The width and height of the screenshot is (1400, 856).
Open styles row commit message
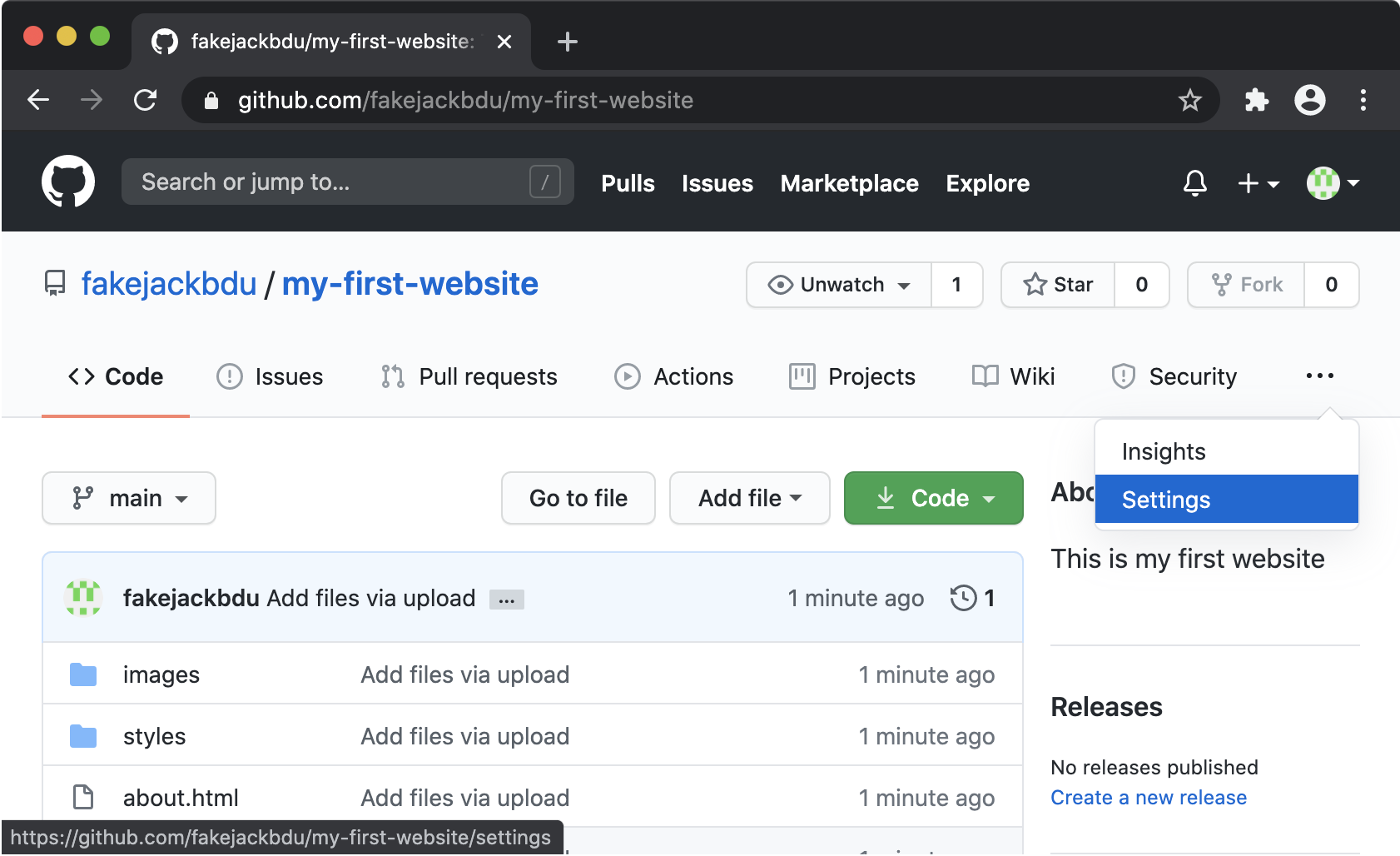tap(464, 736)
